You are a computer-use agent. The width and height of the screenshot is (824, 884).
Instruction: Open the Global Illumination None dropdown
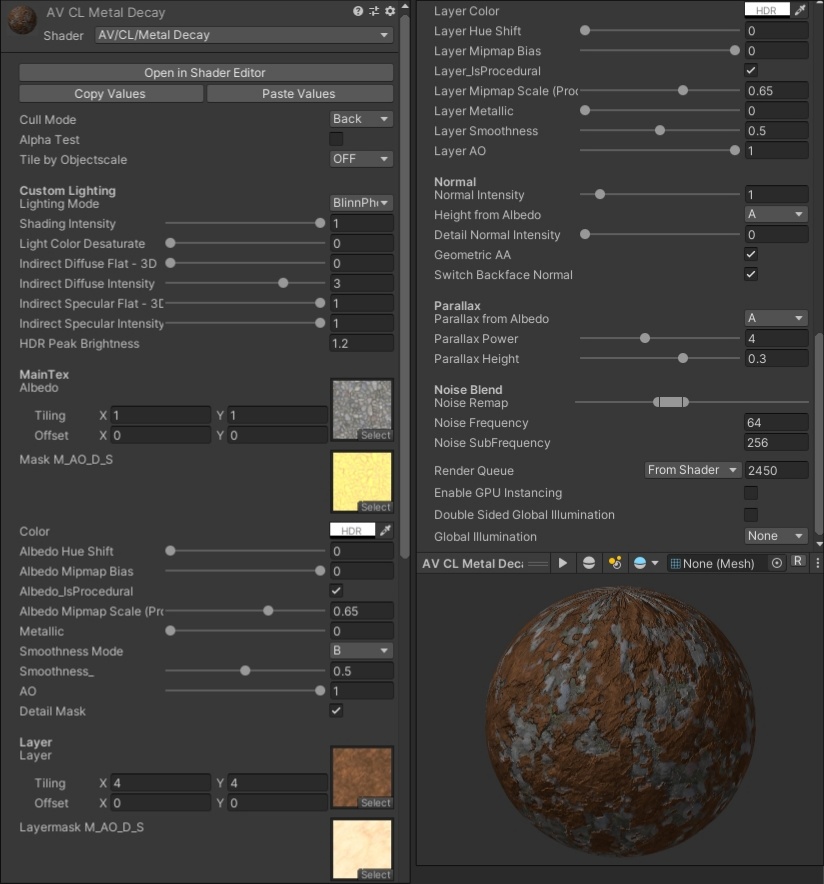coord(775,536)
